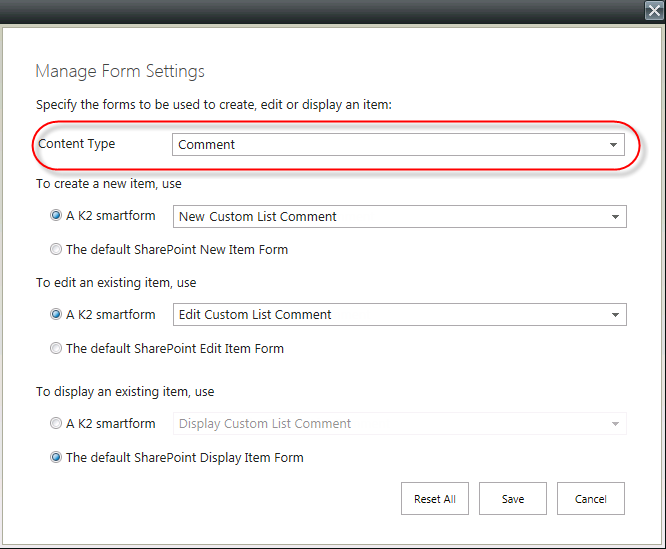Open the Content Type dropdown arrow
The width and height of the screenshot is (666, 549).
tap(613, 145)
